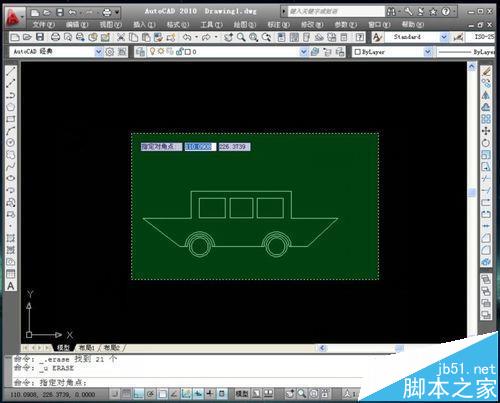The width and height of the screenshot is (500, 403).
Task: Choose the Circle tool in the left toolbar
Action: 11,143
